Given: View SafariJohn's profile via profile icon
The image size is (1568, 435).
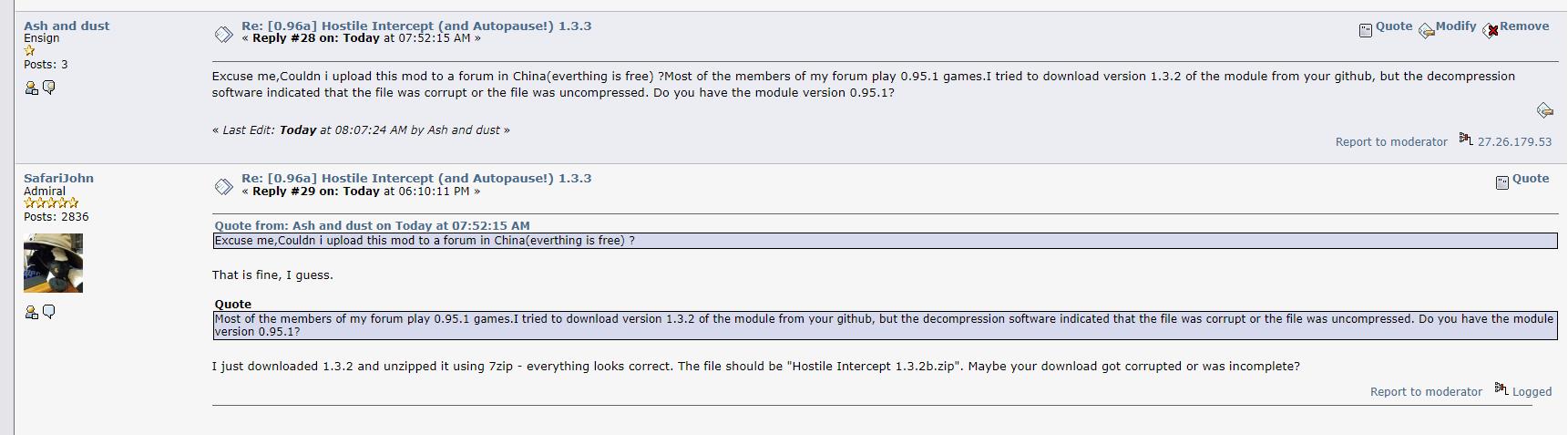Looking at the screenshot, I should (x=31, y=312).
